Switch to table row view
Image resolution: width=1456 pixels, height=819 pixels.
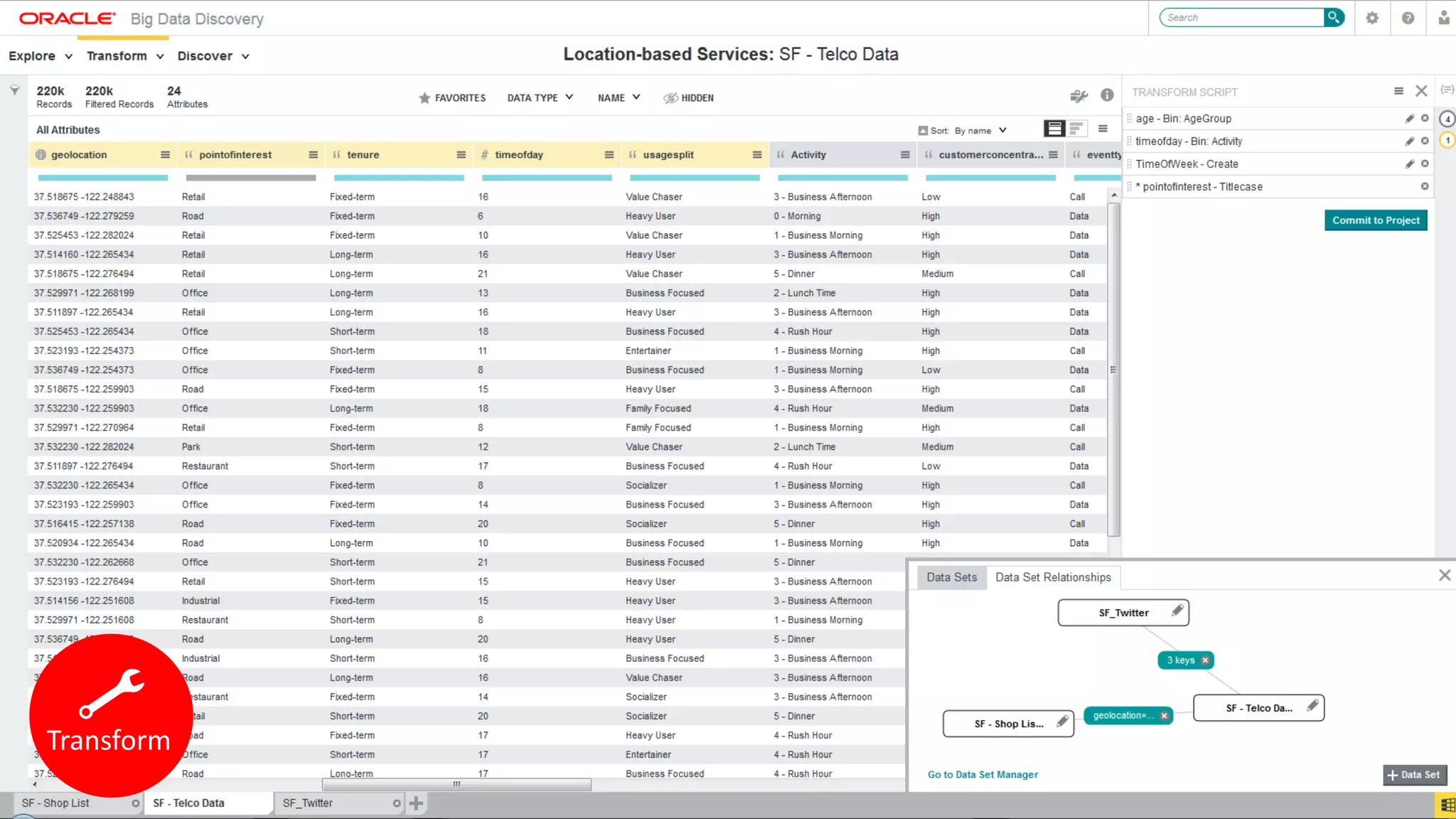pyautogui.click(x=1054, y=129)
